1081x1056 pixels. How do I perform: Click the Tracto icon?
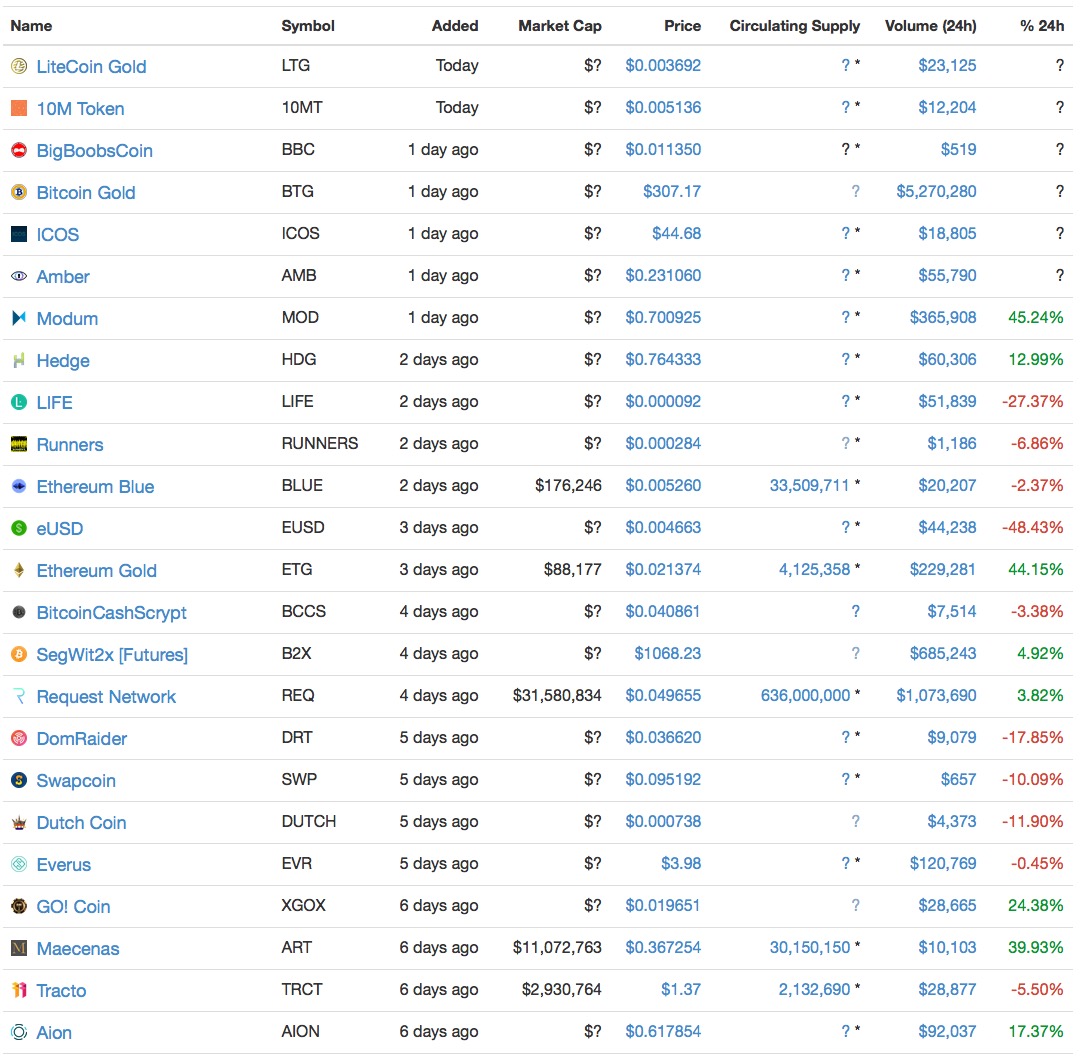coord(19,991)
